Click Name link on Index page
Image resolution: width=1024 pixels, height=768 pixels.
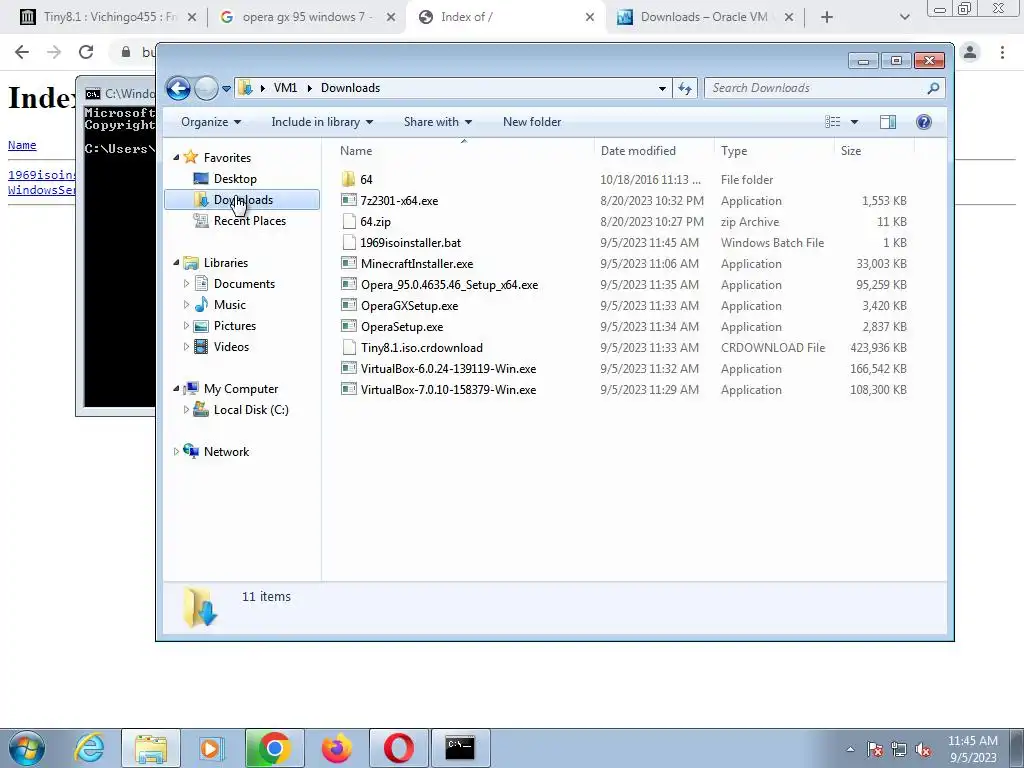tap(22, 145)
